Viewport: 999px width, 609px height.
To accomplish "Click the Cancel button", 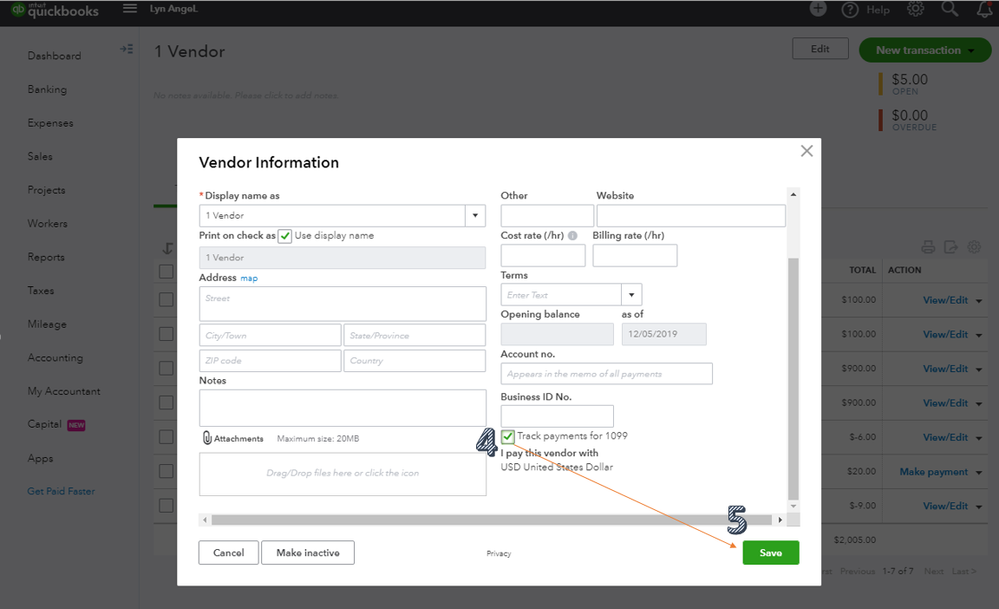I will point(229,552).
